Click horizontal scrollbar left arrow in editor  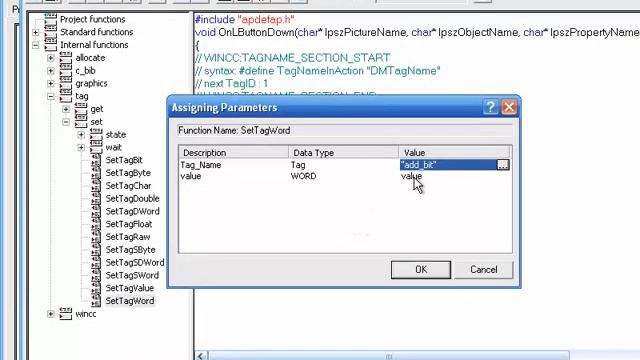[201, 356]
